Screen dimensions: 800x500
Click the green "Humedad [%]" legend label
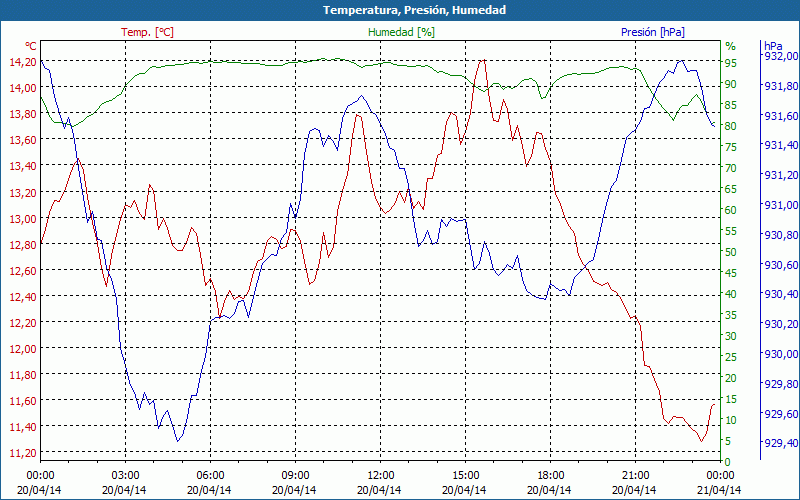(402, 32)
